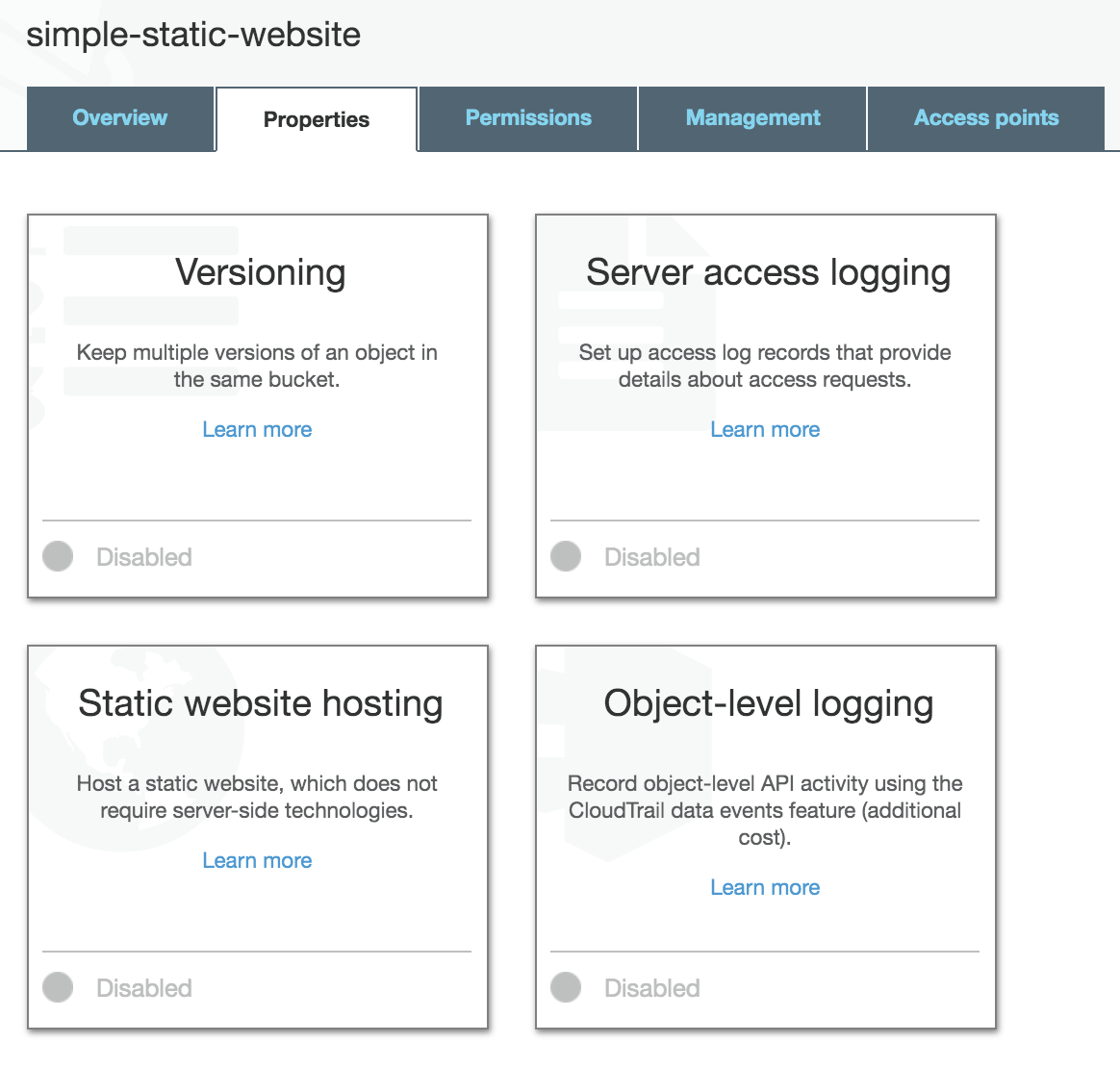Screen dimensions: 1120x1068
Task: Open the Static website hosting card
Action: (260, 703)
